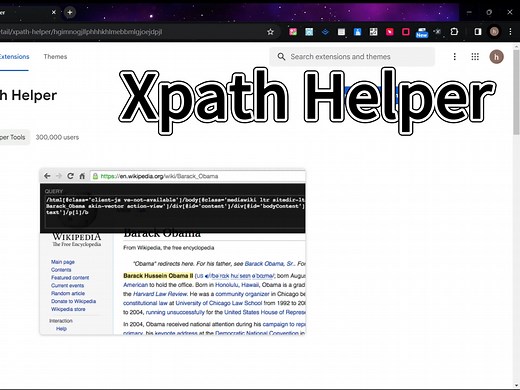520x390 pixels.
Task: Open Chrome's three-dot customize menu
Action: pyautogui.click(x=510, y=32)
